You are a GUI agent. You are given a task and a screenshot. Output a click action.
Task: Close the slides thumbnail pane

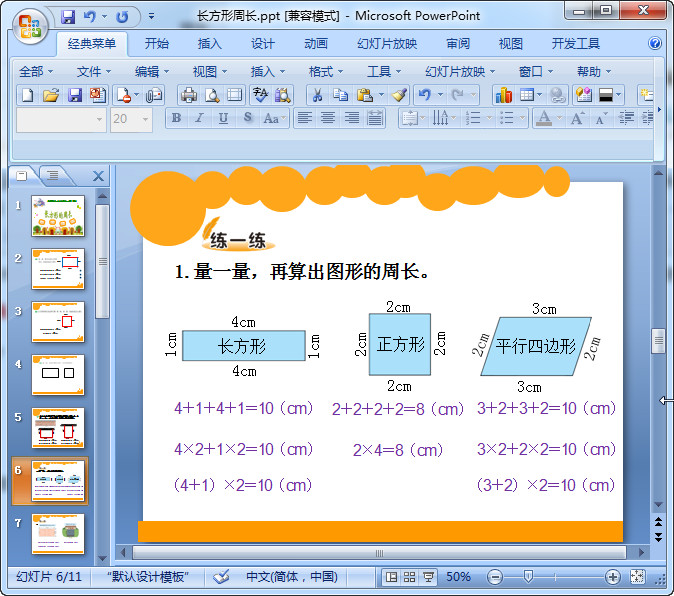pos(98,176)
